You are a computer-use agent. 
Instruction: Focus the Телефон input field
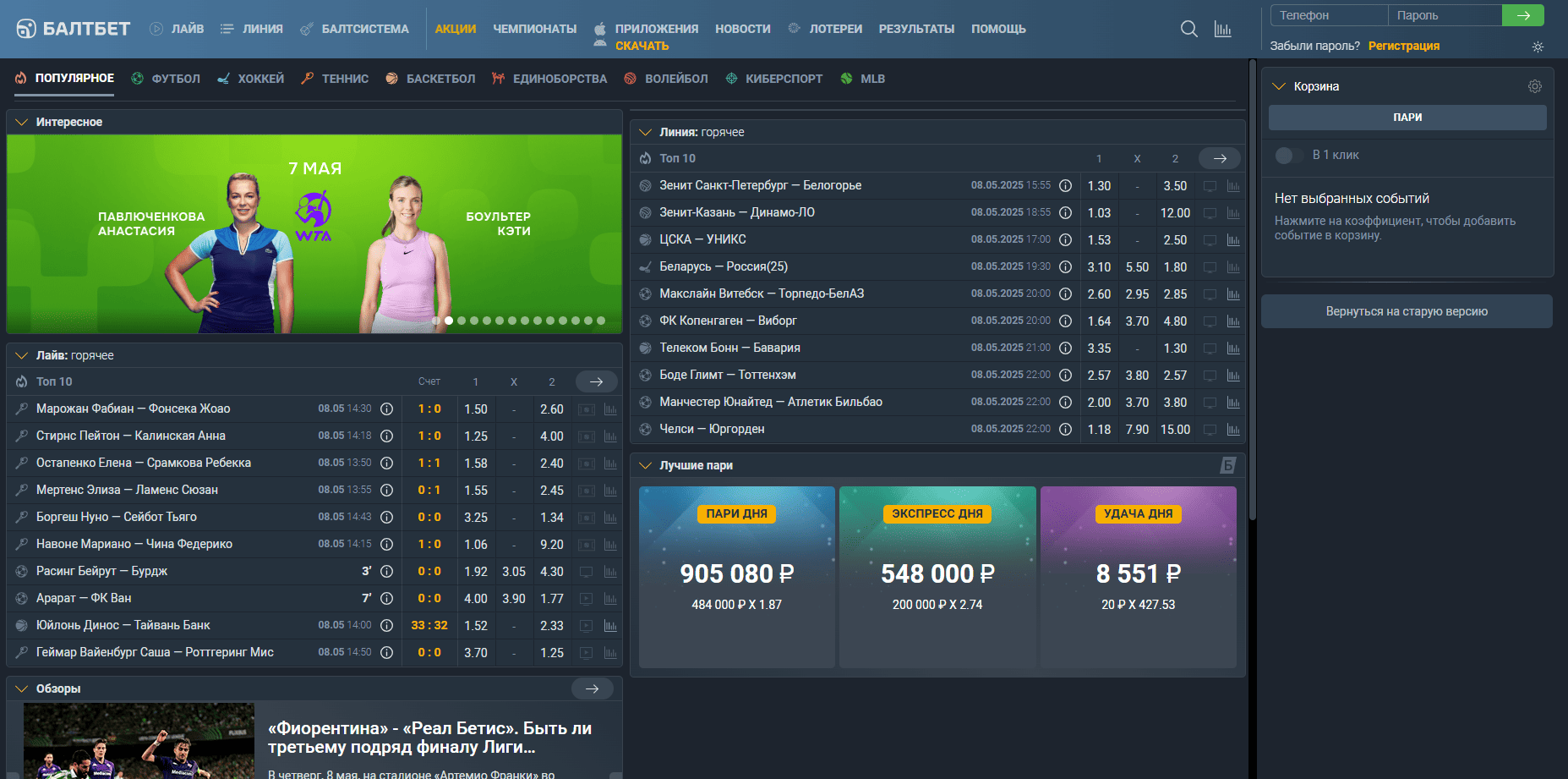pyautogui.click(x=1328, y=15)
